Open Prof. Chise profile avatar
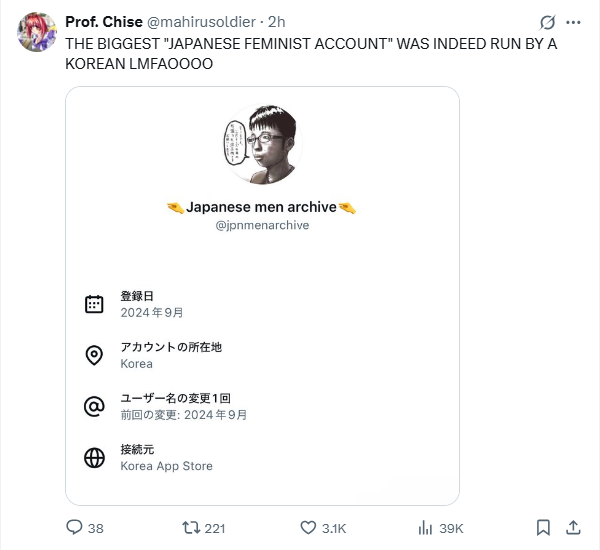The height and width of the screenshot is (550, 600). [x=36, y=32]
